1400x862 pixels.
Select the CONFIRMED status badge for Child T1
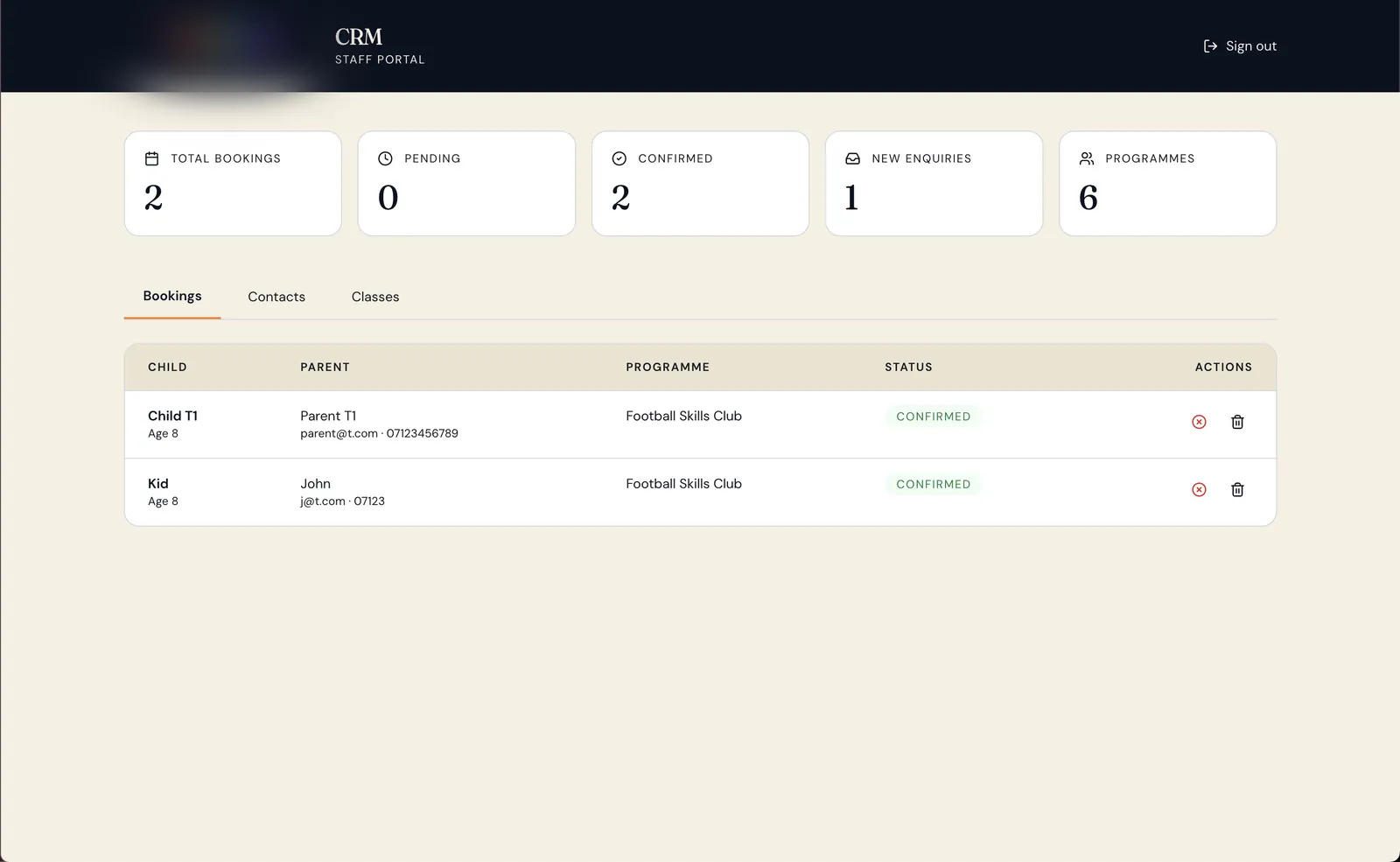tap(933, 417)
